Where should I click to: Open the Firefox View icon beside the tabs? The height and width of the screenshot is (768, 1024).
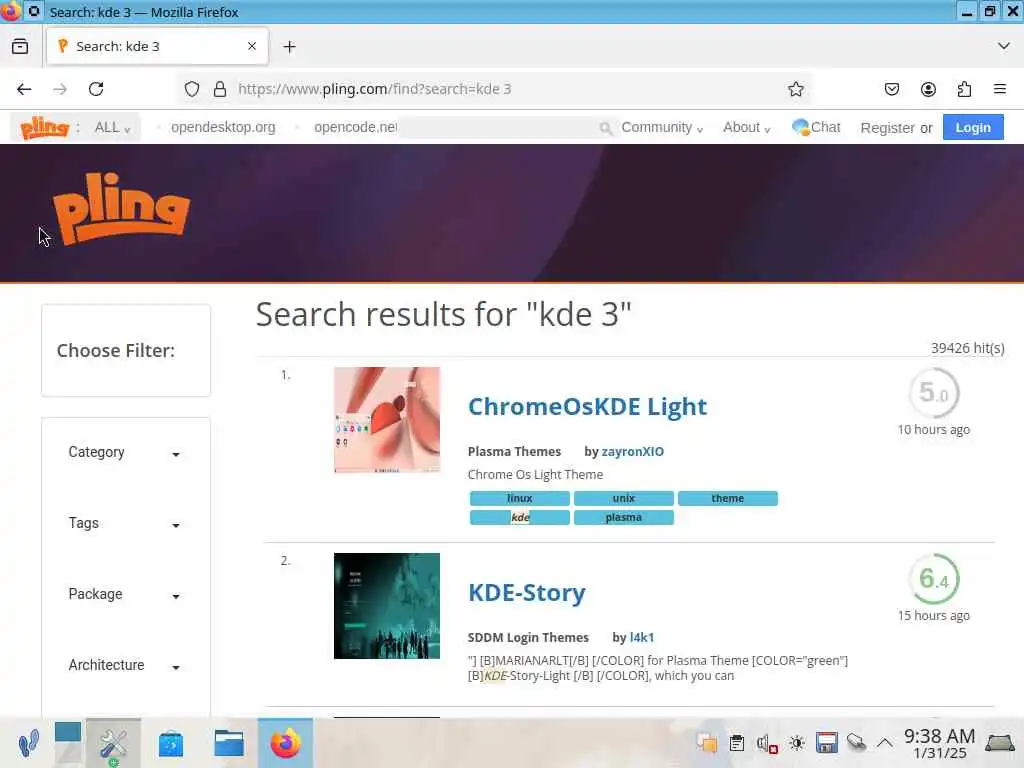pyautogui.click(x=20, y=46)
